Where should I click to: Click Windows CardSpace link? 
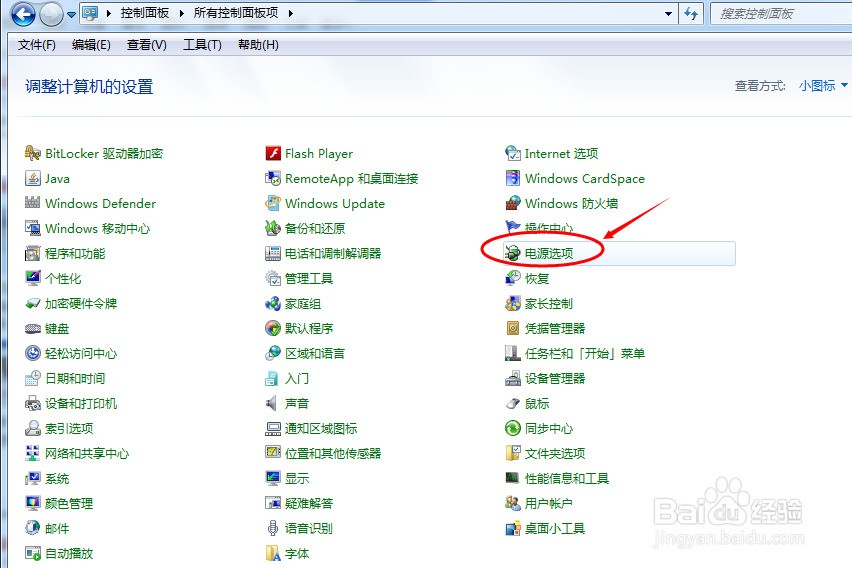click(585, 178)
